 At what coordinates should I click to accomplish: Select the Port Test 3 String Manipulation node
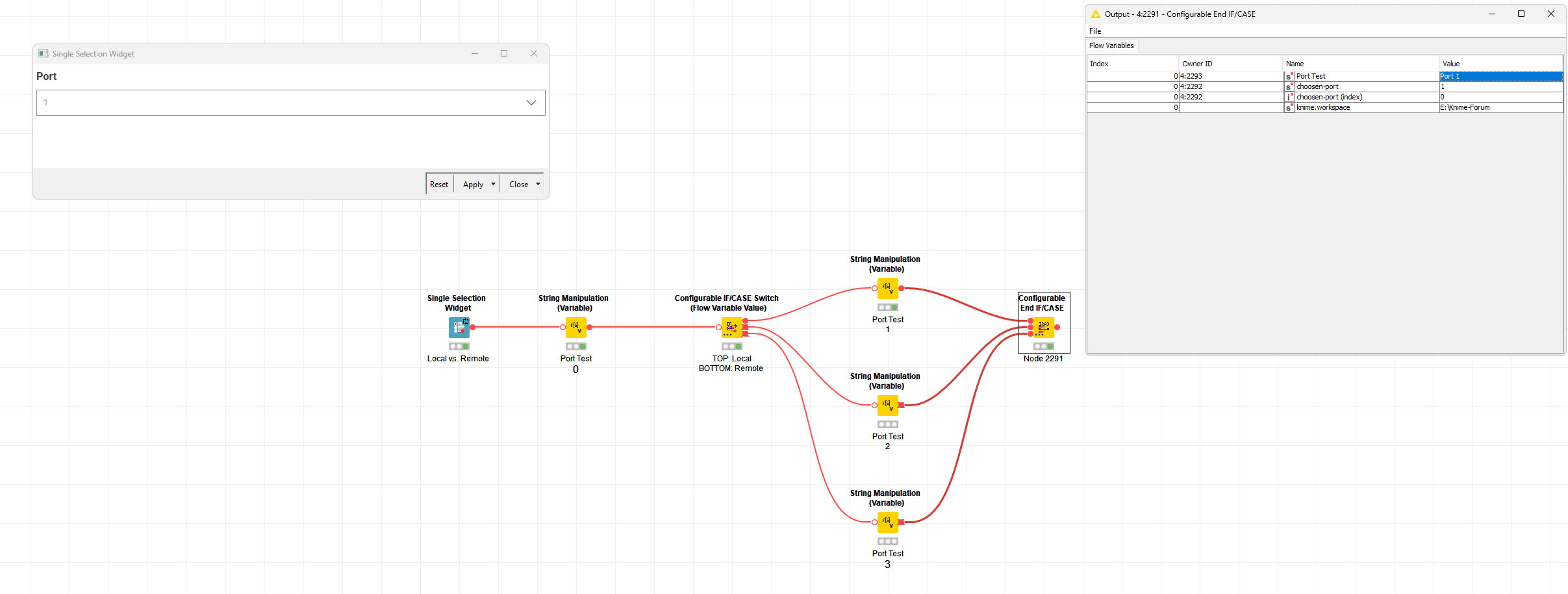click(887, 522)
